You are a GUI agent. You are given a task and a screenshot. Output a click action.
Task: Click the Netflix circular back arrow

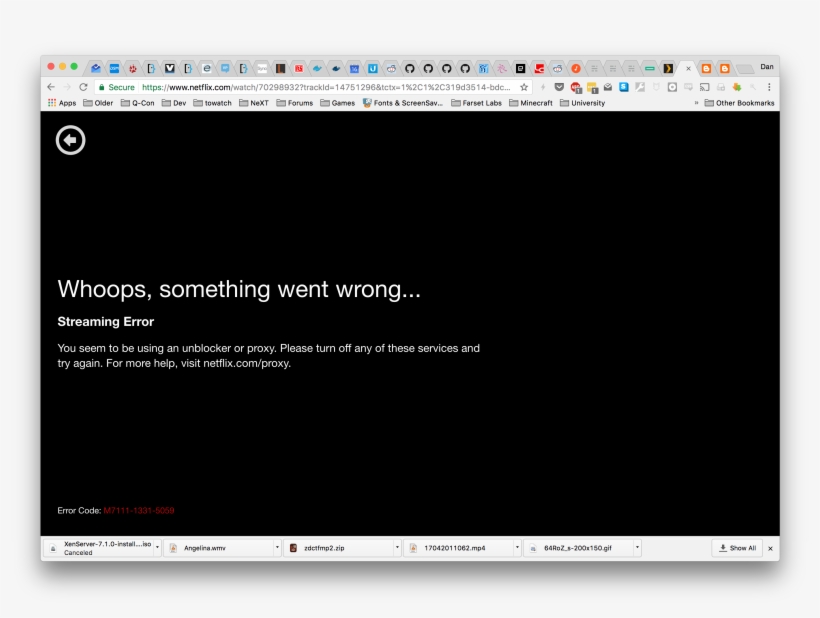71,140
